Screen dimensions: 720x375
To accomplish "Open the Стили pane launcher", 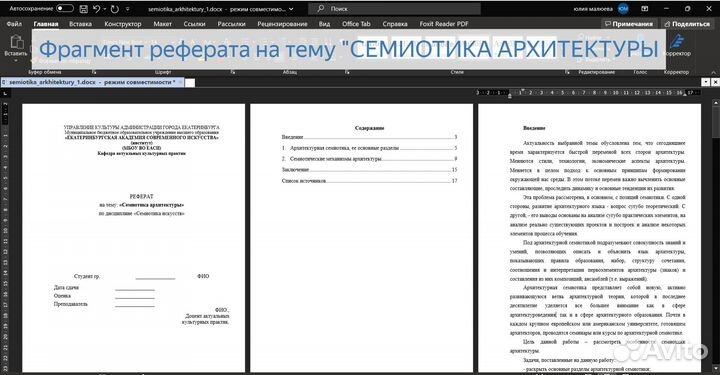I will pos(567,72).
